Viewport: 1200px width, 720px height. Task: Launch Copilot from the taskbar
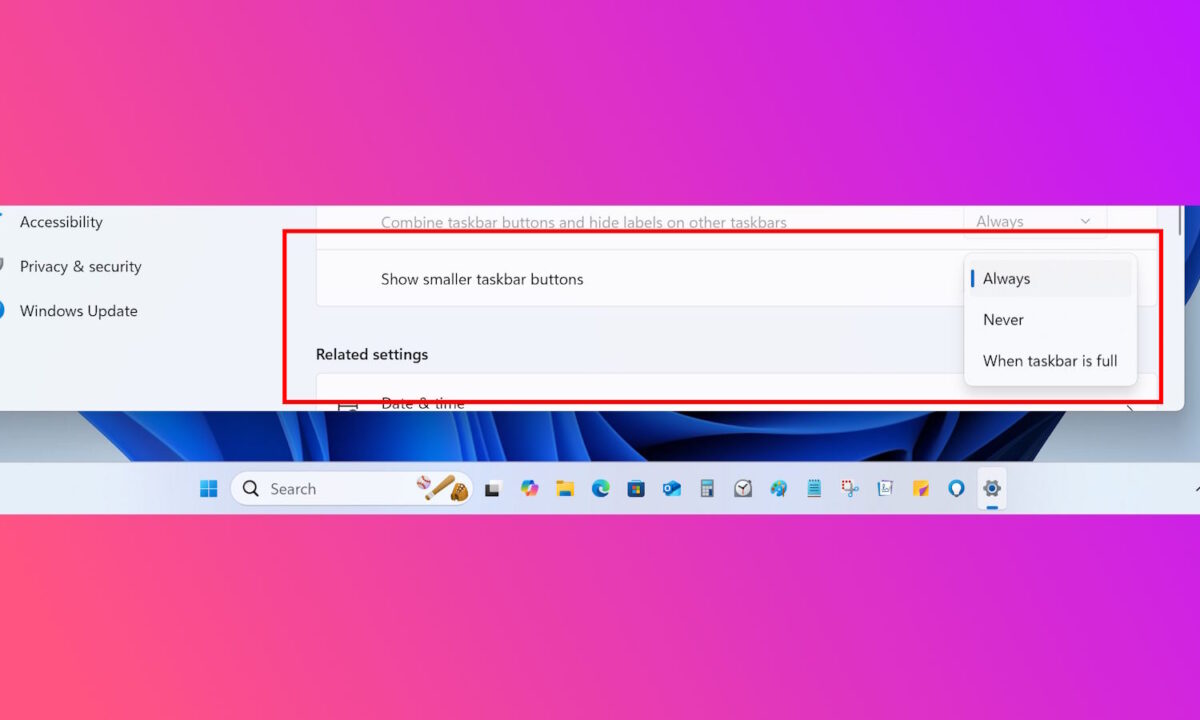pos(530,488)
